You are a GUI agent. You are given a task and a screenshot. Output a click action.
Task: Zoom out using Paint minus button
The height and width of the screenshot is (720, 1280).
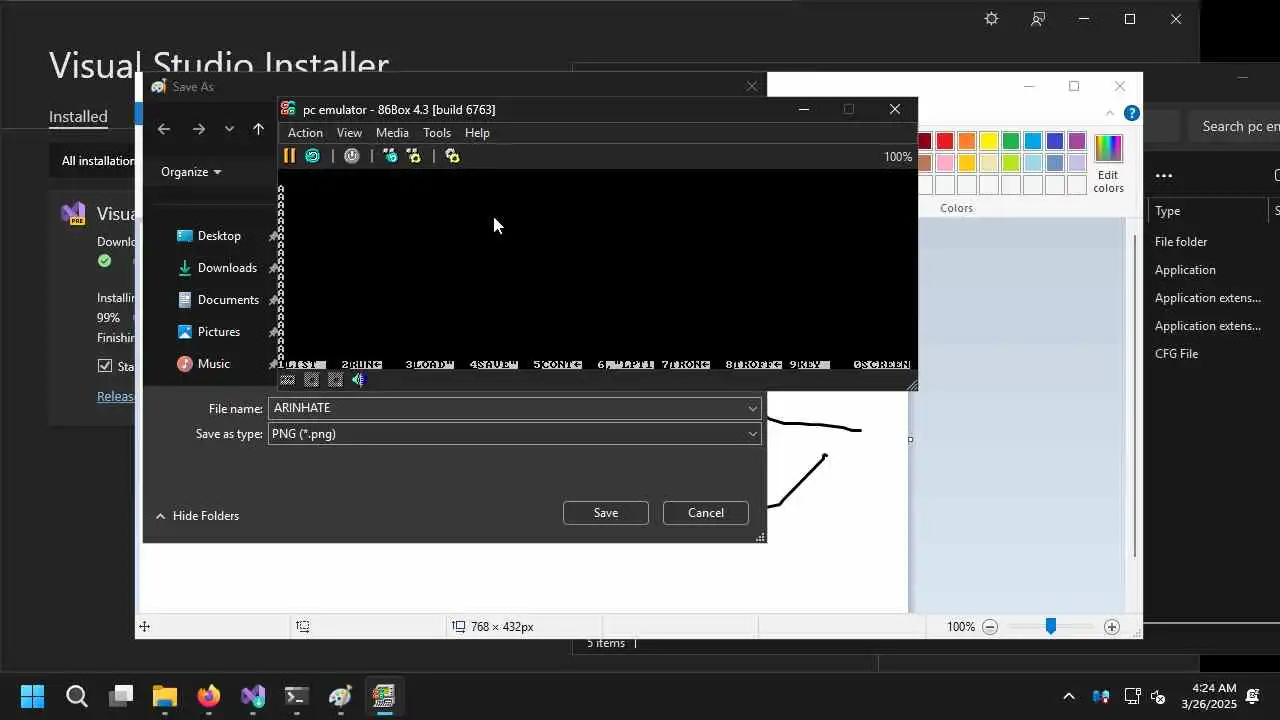990,627
